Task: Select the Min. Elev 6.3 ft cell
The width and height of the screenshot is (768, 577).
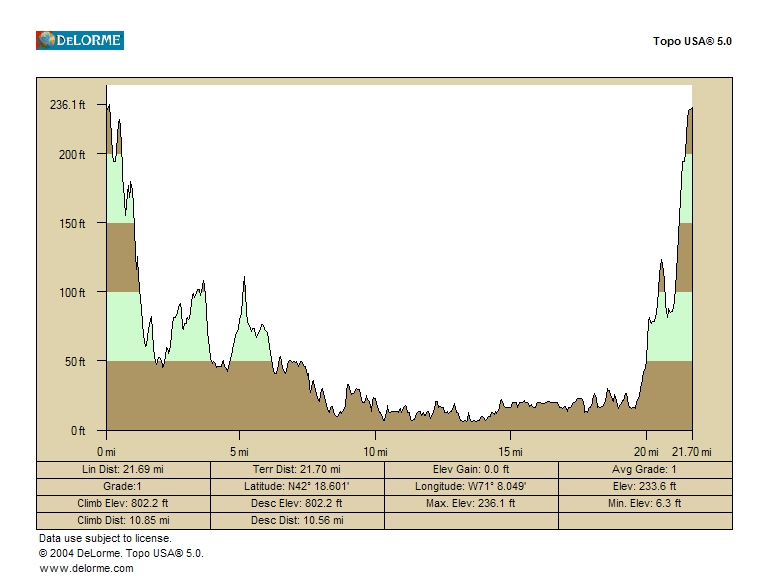Action: [x=645, y=503]
